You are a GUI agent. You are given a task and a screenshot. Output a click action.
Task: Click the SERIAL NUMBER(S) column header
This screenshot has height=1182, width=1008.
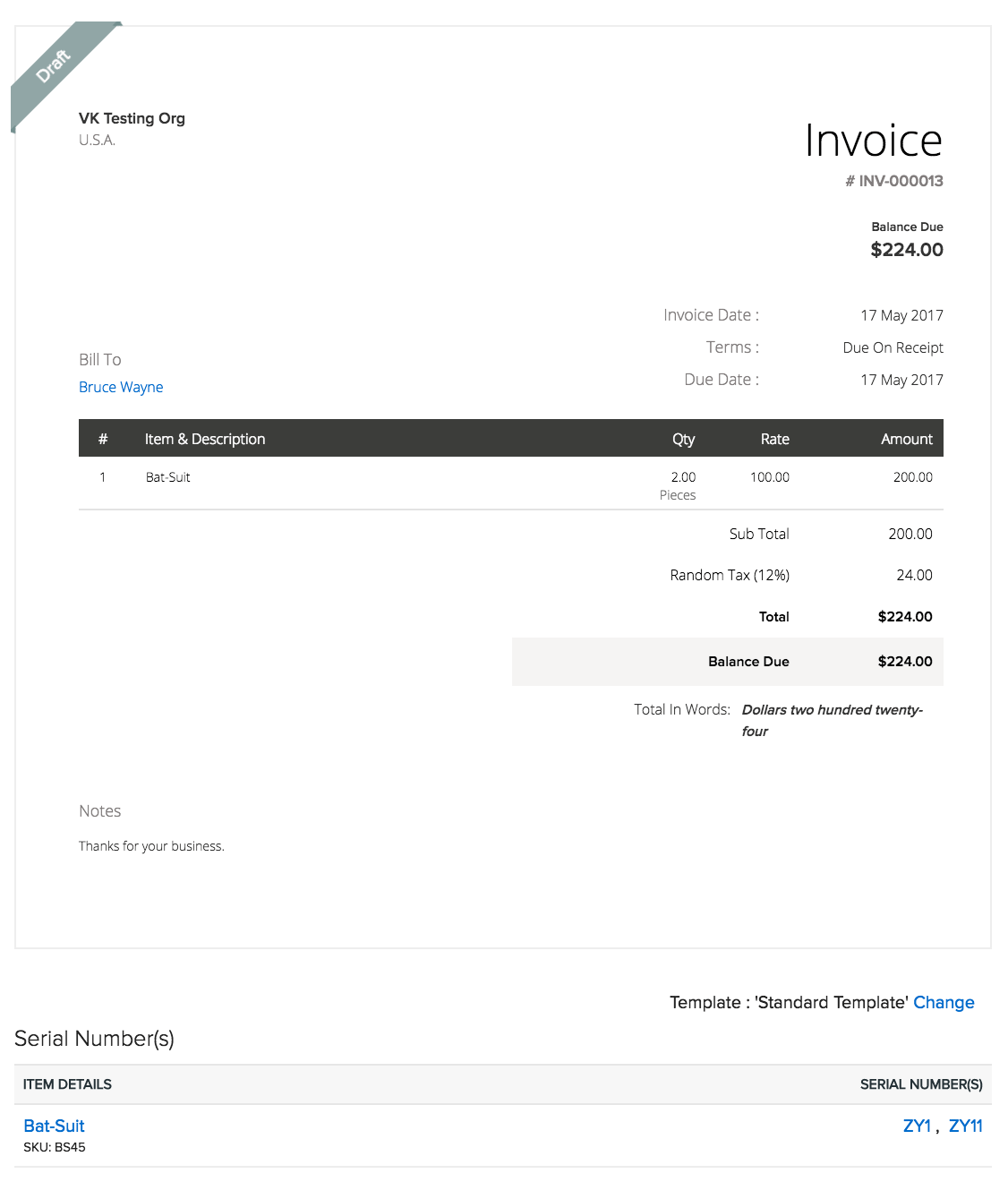coord(920,1084)
